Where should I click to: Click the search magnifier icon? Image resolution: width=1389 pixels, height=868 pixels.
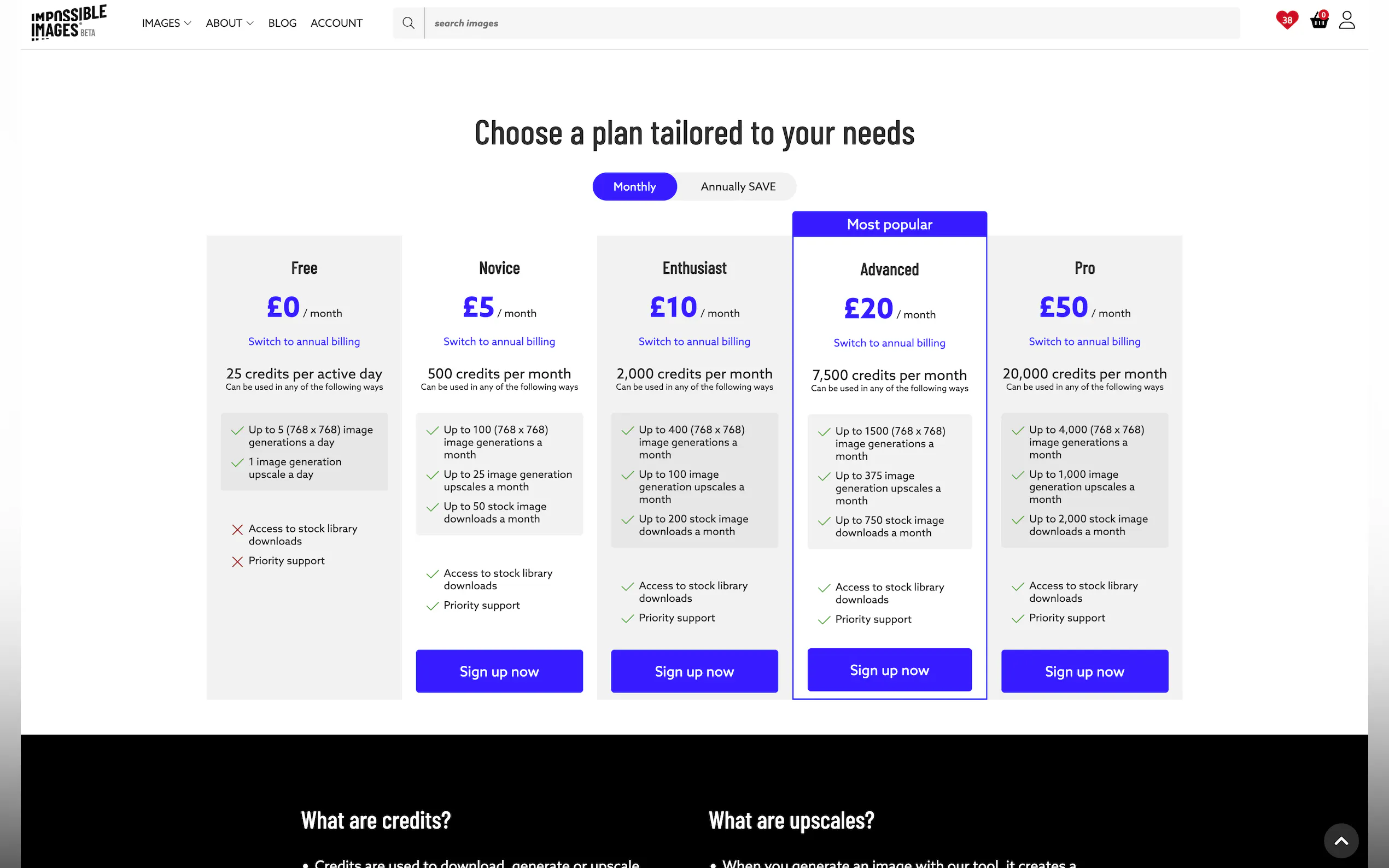point(408,23)
